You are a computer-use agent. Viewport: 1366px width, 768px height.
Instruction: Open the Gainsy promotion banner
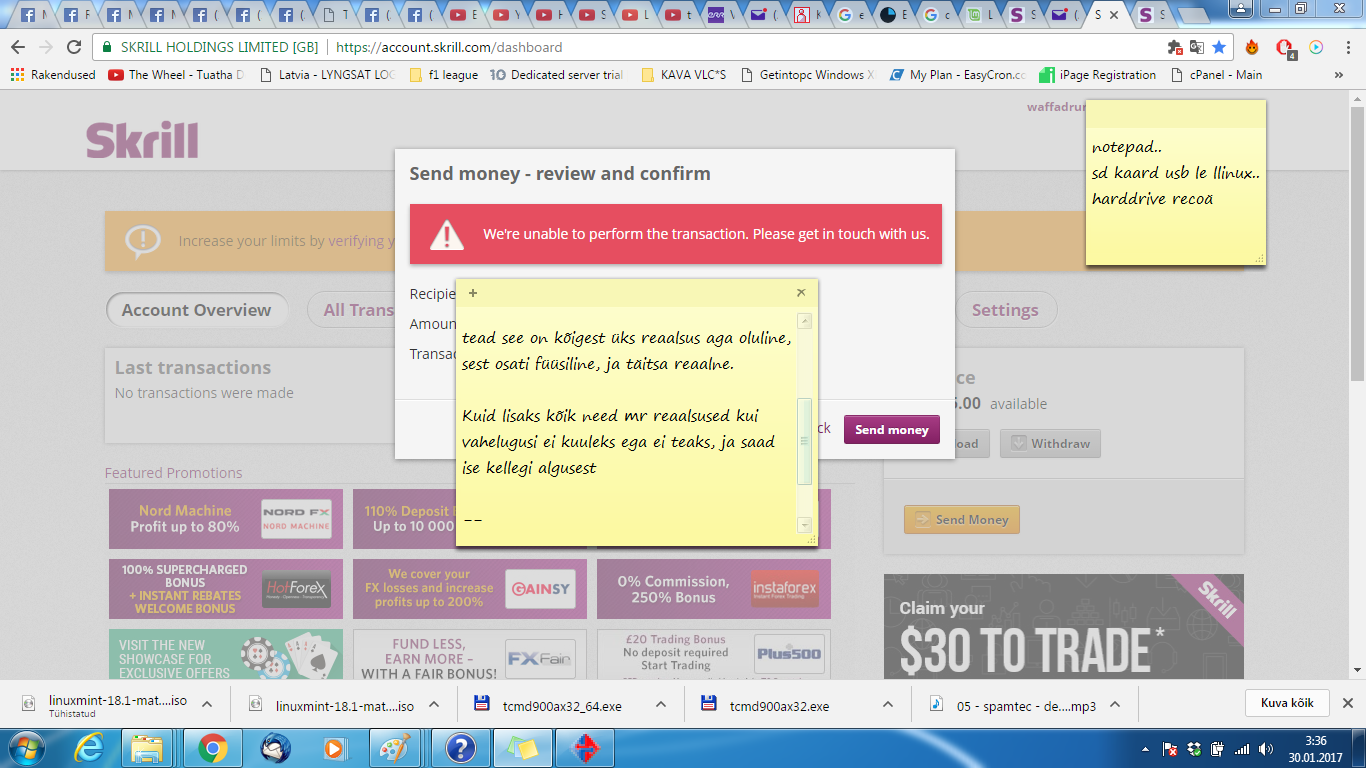click(x=470, y=589)
